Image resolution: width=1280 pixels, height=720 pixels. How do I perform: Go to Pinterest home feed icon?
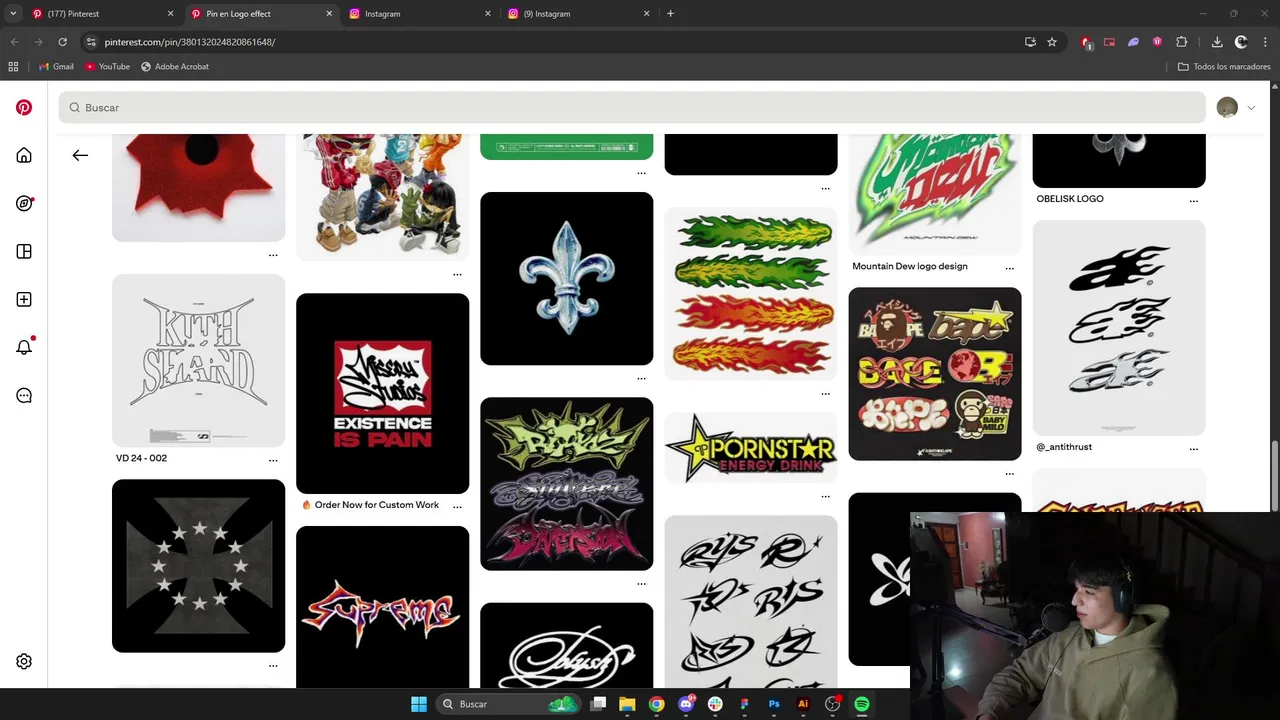(x=24, y=155)
